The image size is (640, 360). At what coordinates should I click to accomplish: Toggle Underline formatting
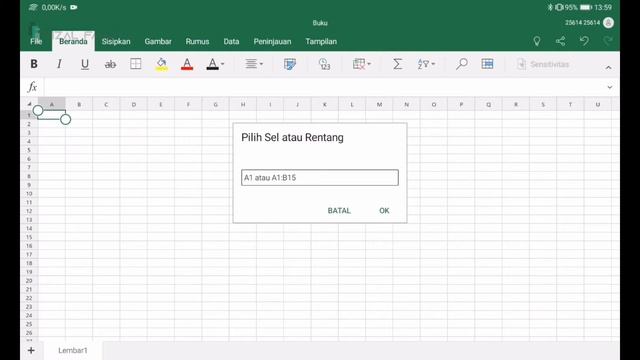pyautogui.click(x=84, y=64)
